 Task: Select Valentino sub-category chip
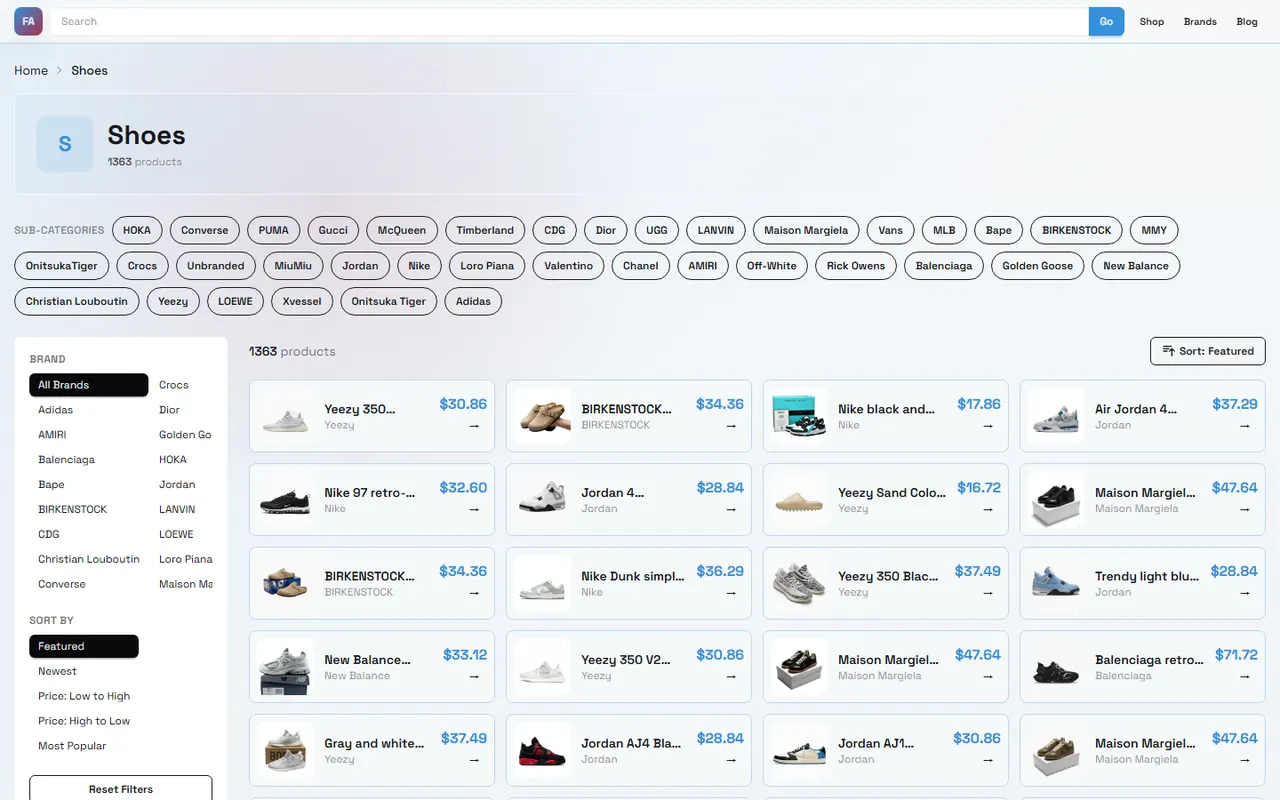coord(568,266)
